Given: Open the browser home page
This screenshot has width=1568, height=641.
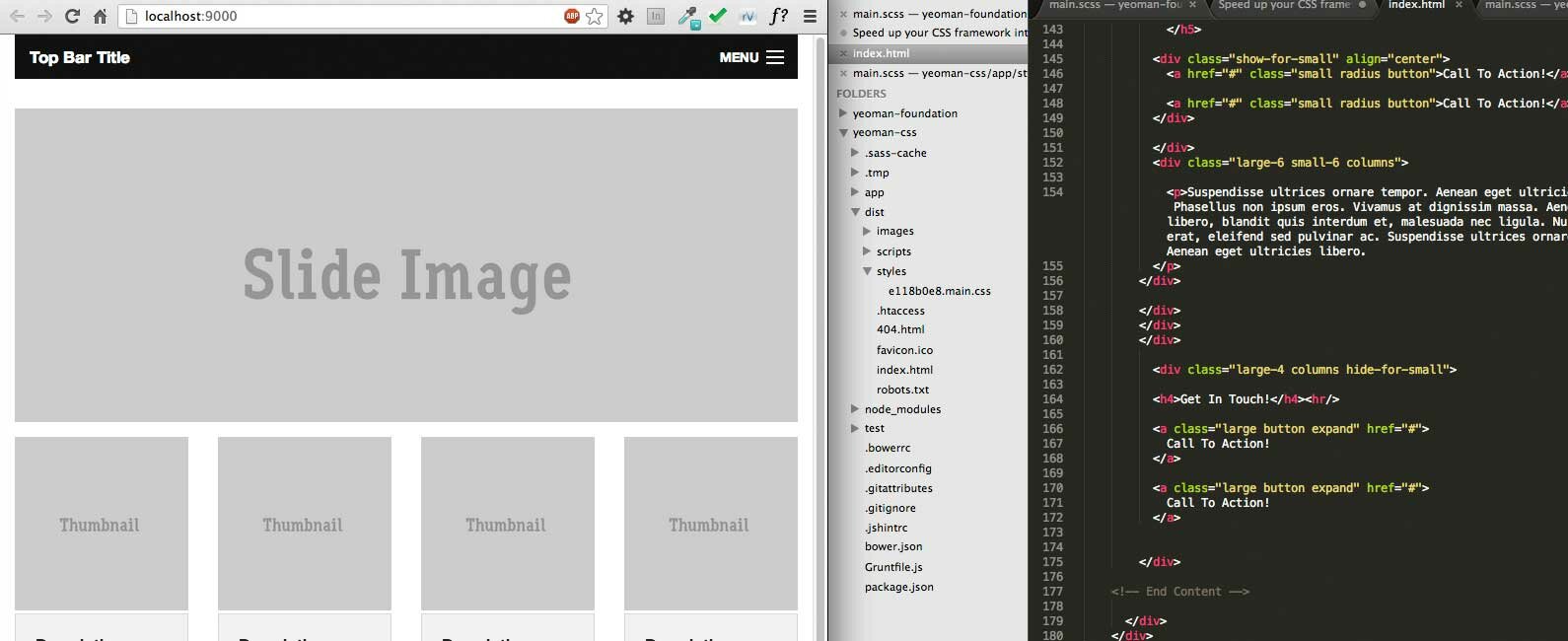Looking at the screenshot, I should 100,16.
